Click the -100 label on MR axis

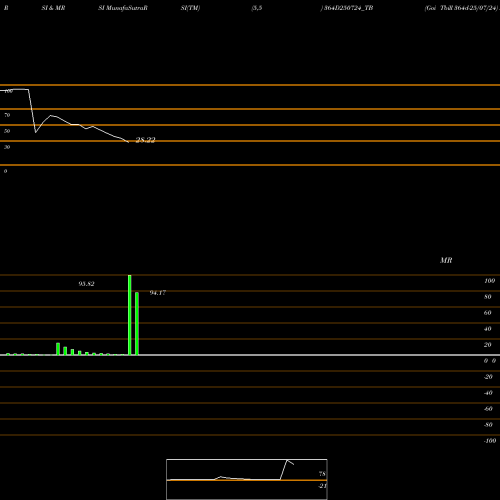[490, 441]
